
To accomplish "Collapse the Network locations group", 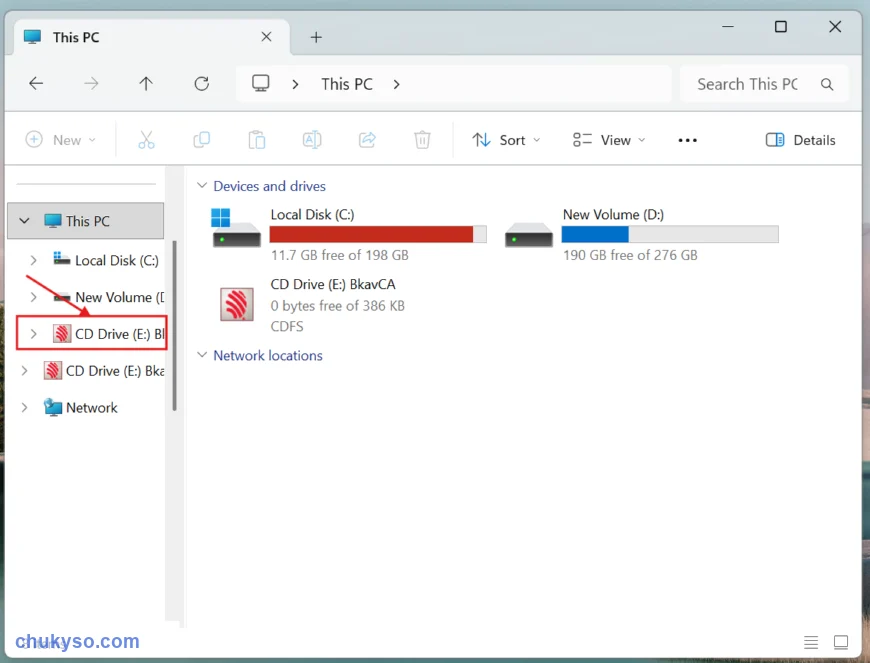I will 202,355.
